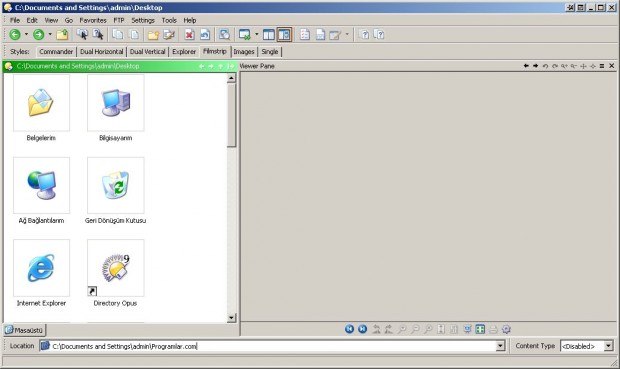Click the checklist view mode icon

coord(304,35)
